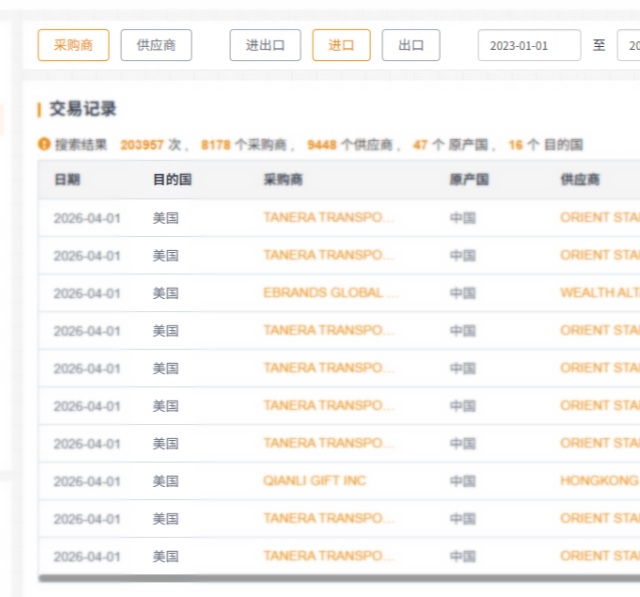Open supplier WEALTH ALT link
This screenshot has height=597, width=640.
tap(600, 293)
